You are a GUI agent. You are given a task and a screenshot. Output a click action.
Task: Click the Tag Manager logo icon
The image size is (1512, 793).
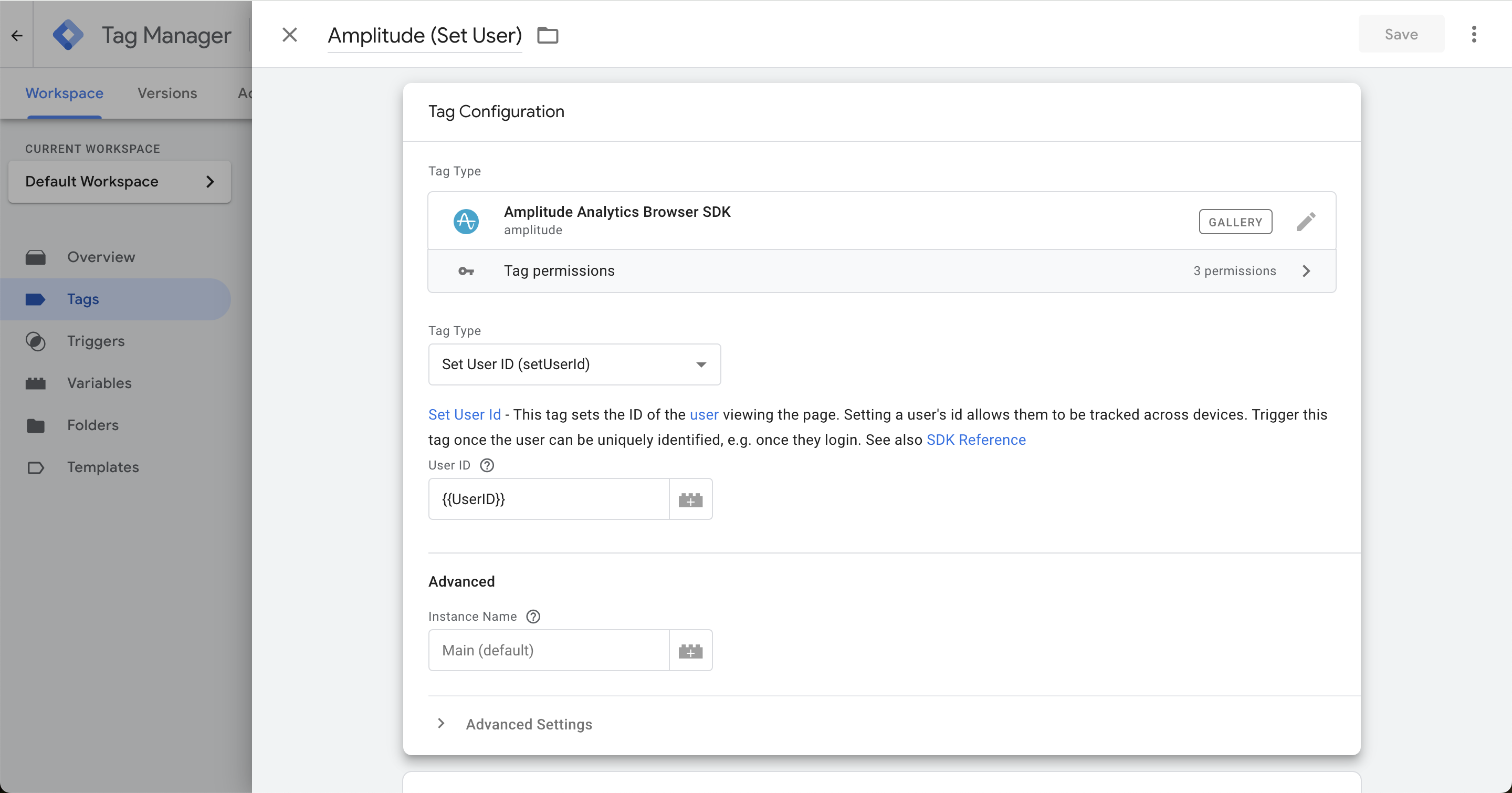tap(68, 35)
